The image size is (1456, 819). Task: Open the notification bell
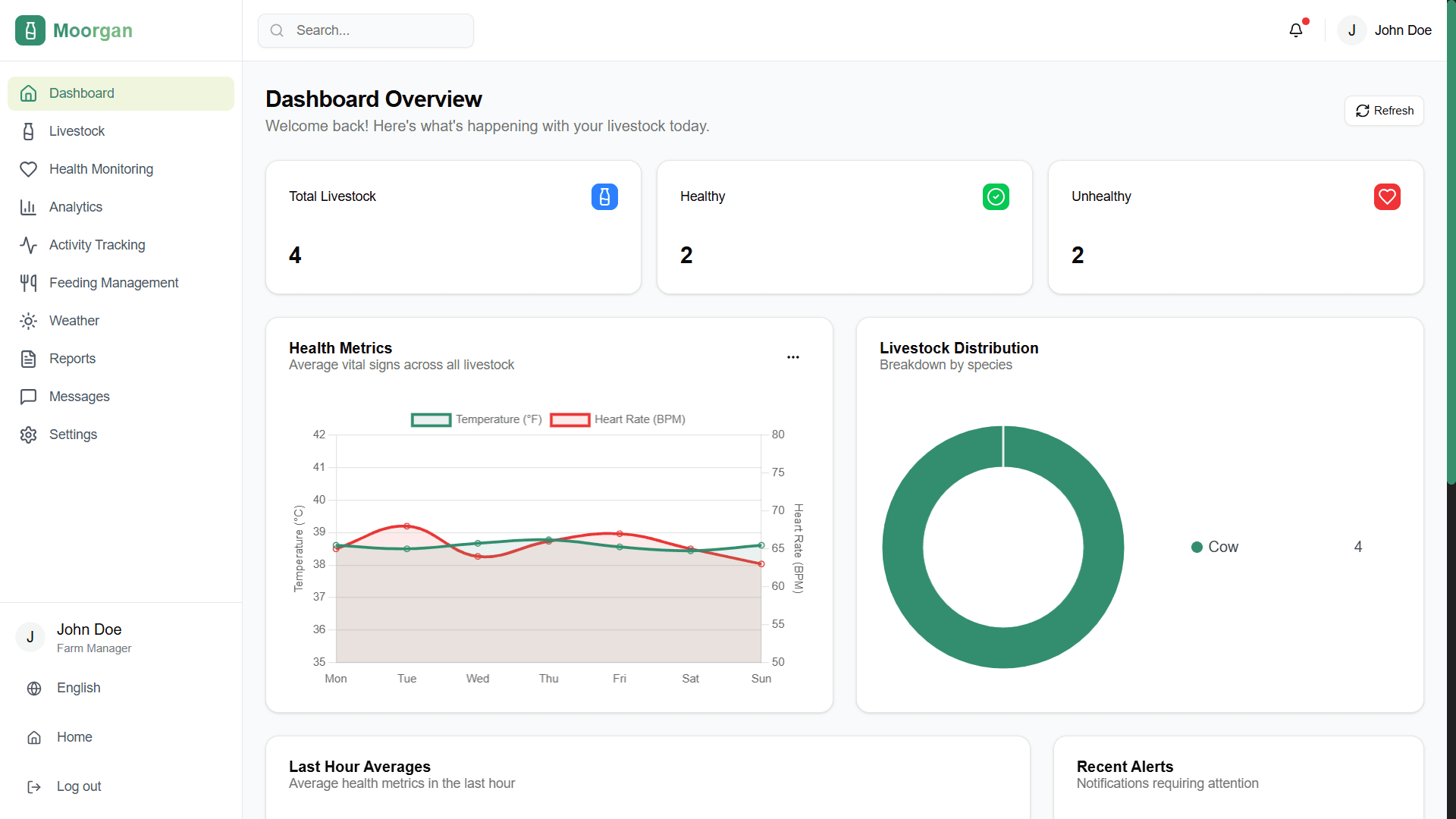pyautogui.click(x=1297, y=30)
